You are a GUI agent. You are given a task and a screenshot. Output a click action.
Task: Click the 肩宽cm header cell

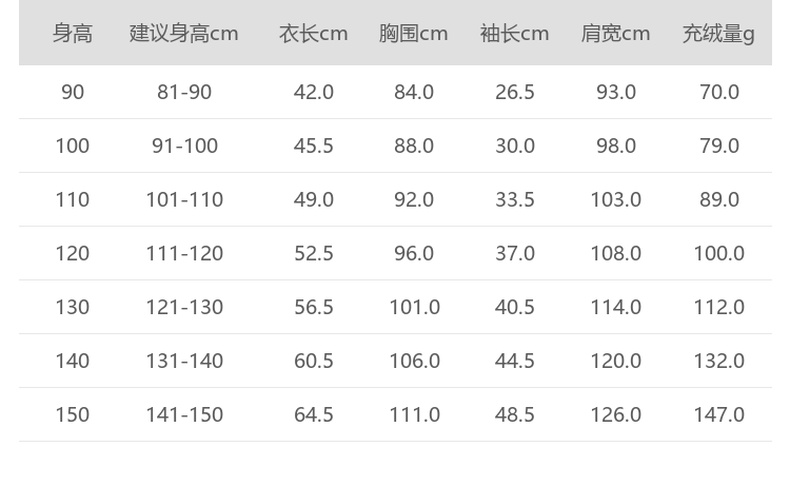[615, 34]
